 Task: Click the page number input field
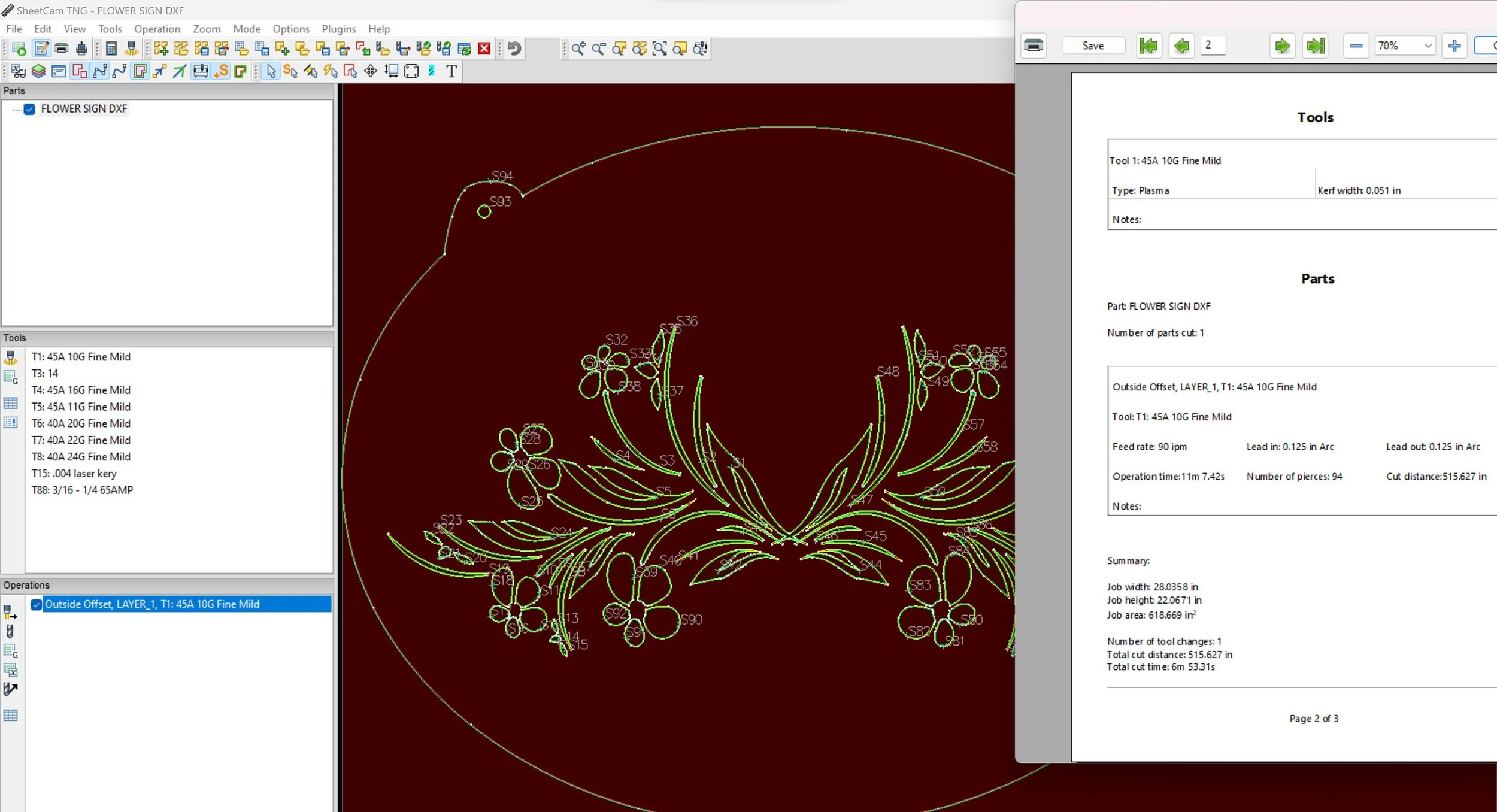(x=1213, y=46)
